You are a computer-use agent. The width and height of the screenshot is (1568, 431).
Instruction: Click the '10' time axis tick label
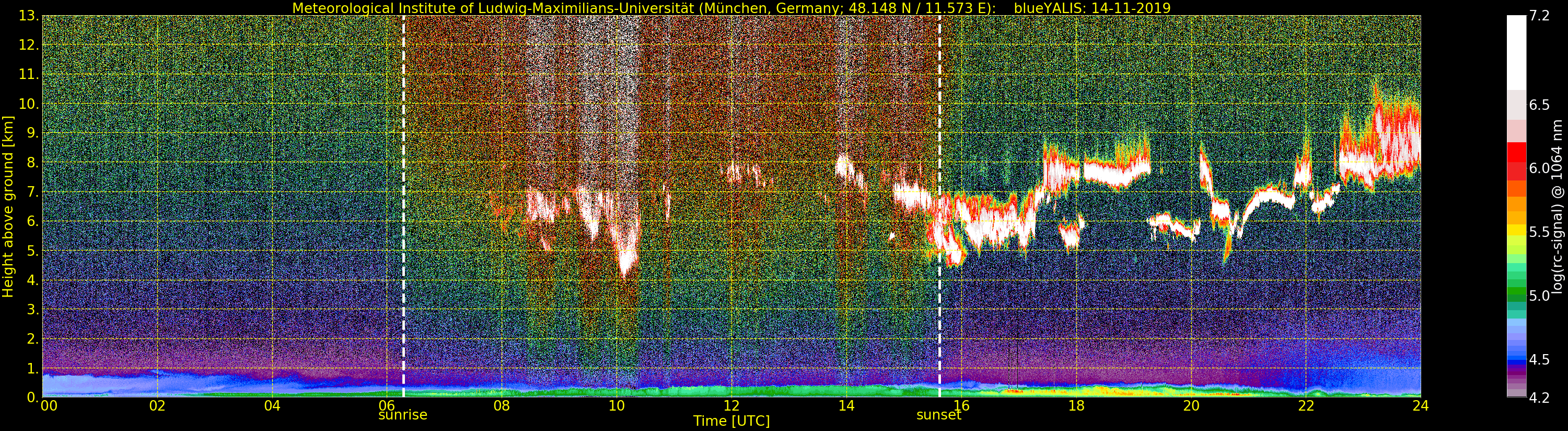tap(617, 406)
